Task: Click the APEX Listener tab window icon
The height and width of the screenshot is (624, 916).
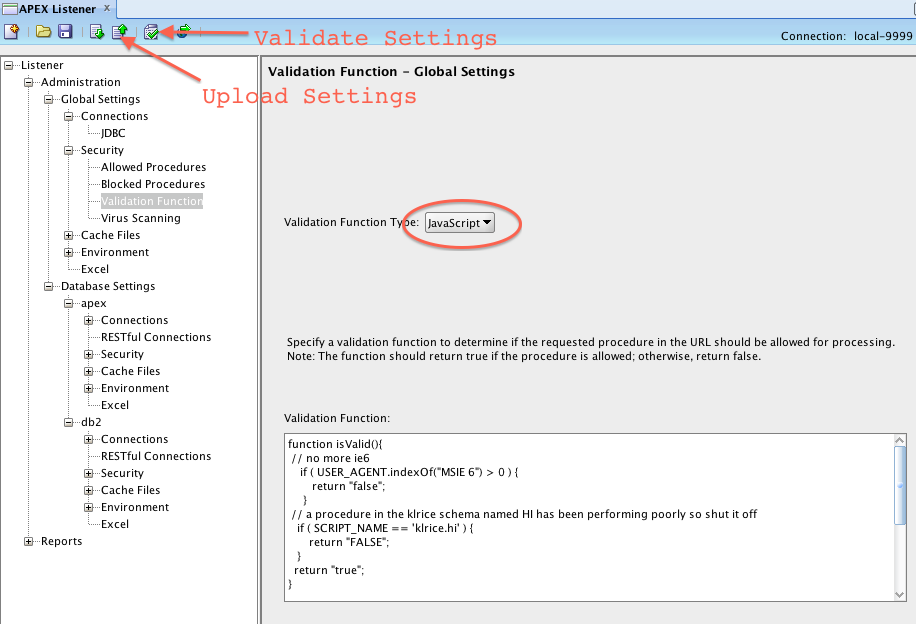Action: pyautogui.click(x=10, y=9)
